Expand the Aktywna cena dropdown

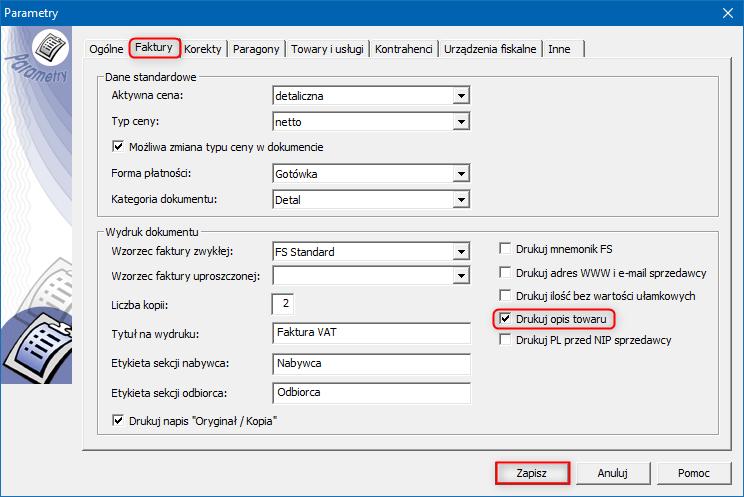(461, 97)
